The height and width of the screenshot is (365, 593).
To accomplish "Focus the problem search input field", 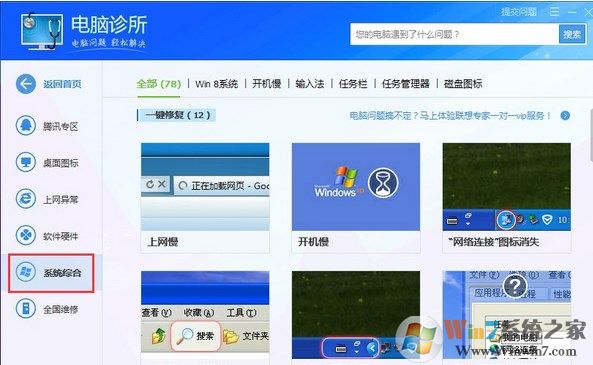I will point(454,34).
